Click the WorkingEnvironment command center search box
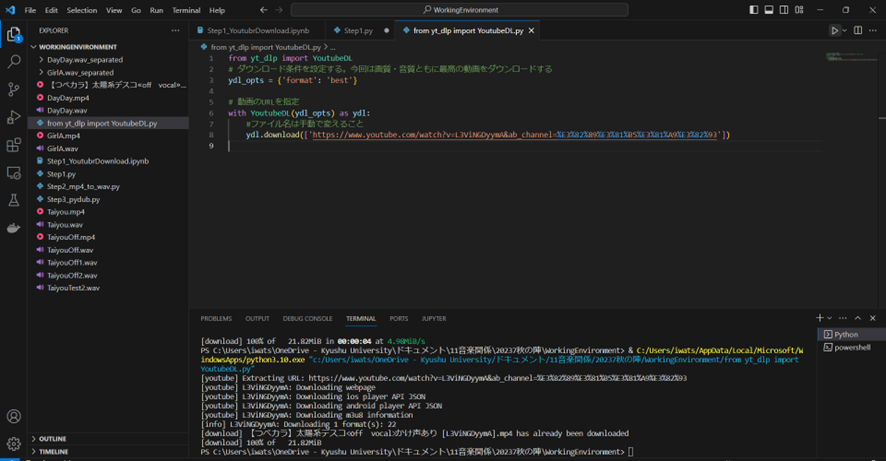Image resolution: width=886 pixels, height=461 pixels. [459, 10]
